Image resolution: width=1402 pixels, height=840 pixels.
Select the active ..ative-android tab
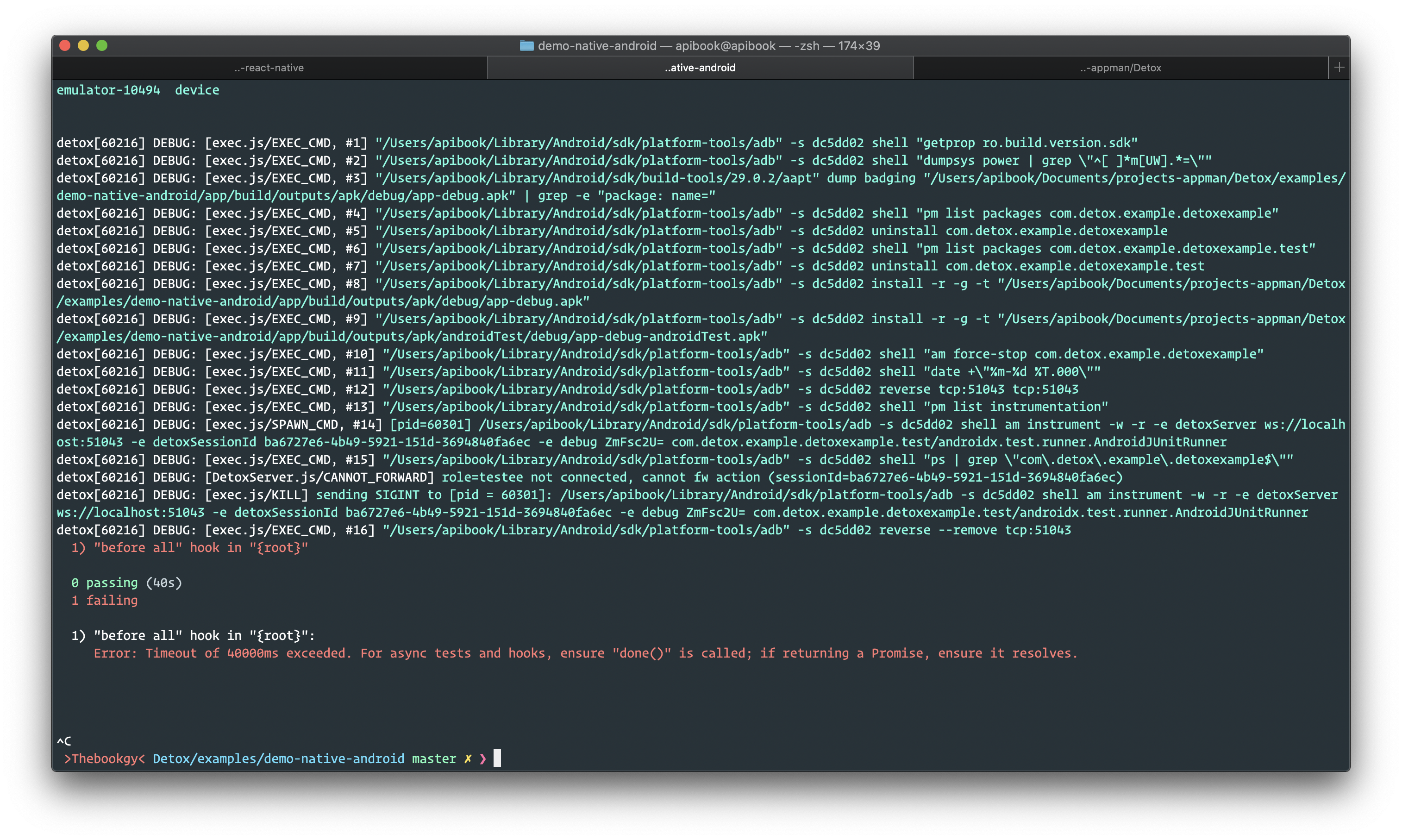[x=699, y=67]
